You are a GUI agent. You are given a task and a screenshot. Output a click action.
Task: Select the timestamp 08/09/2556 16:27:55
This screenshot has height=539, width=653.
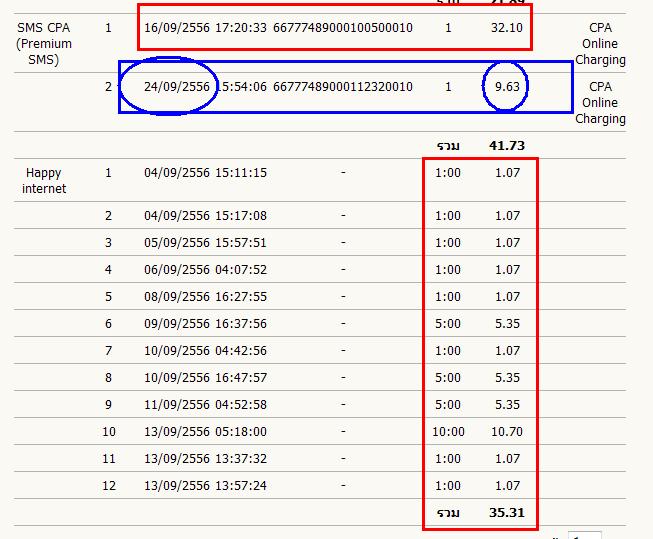click(x=205, y=297)
